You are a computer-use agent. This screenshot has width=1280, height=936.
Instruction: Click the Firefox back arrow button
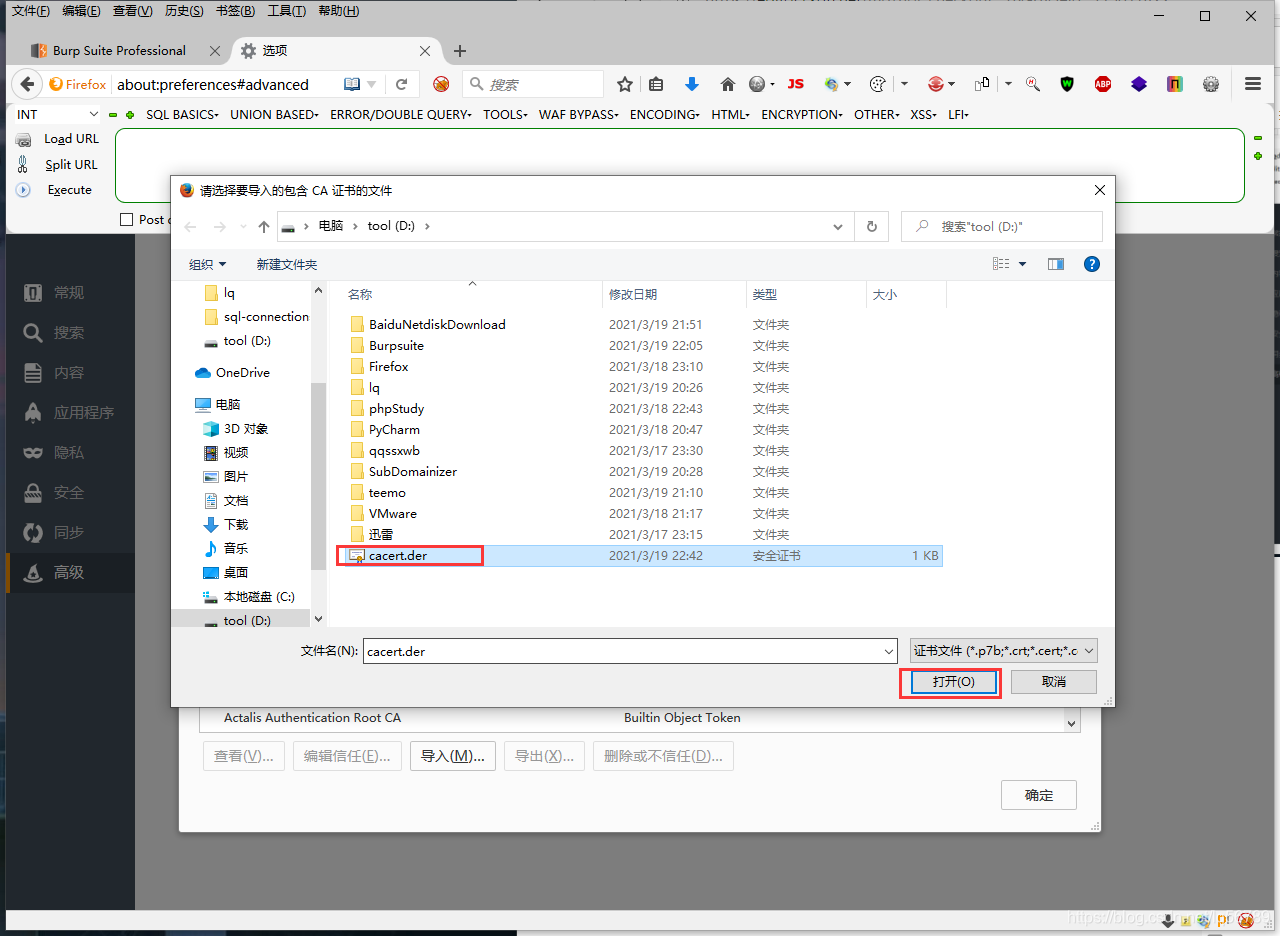point(27,85)
